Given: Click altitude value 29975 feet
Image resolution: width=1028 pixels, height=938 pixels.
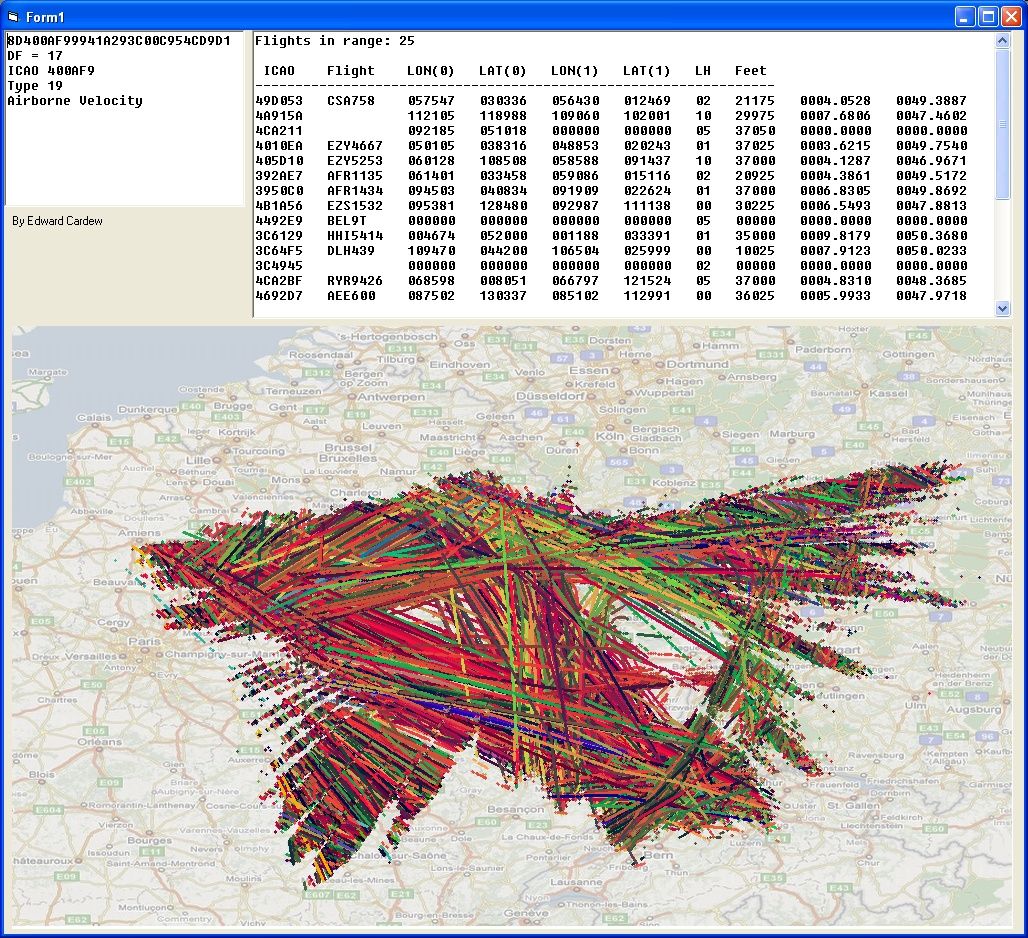Looking at the screenshot, I should pos(755,116).
